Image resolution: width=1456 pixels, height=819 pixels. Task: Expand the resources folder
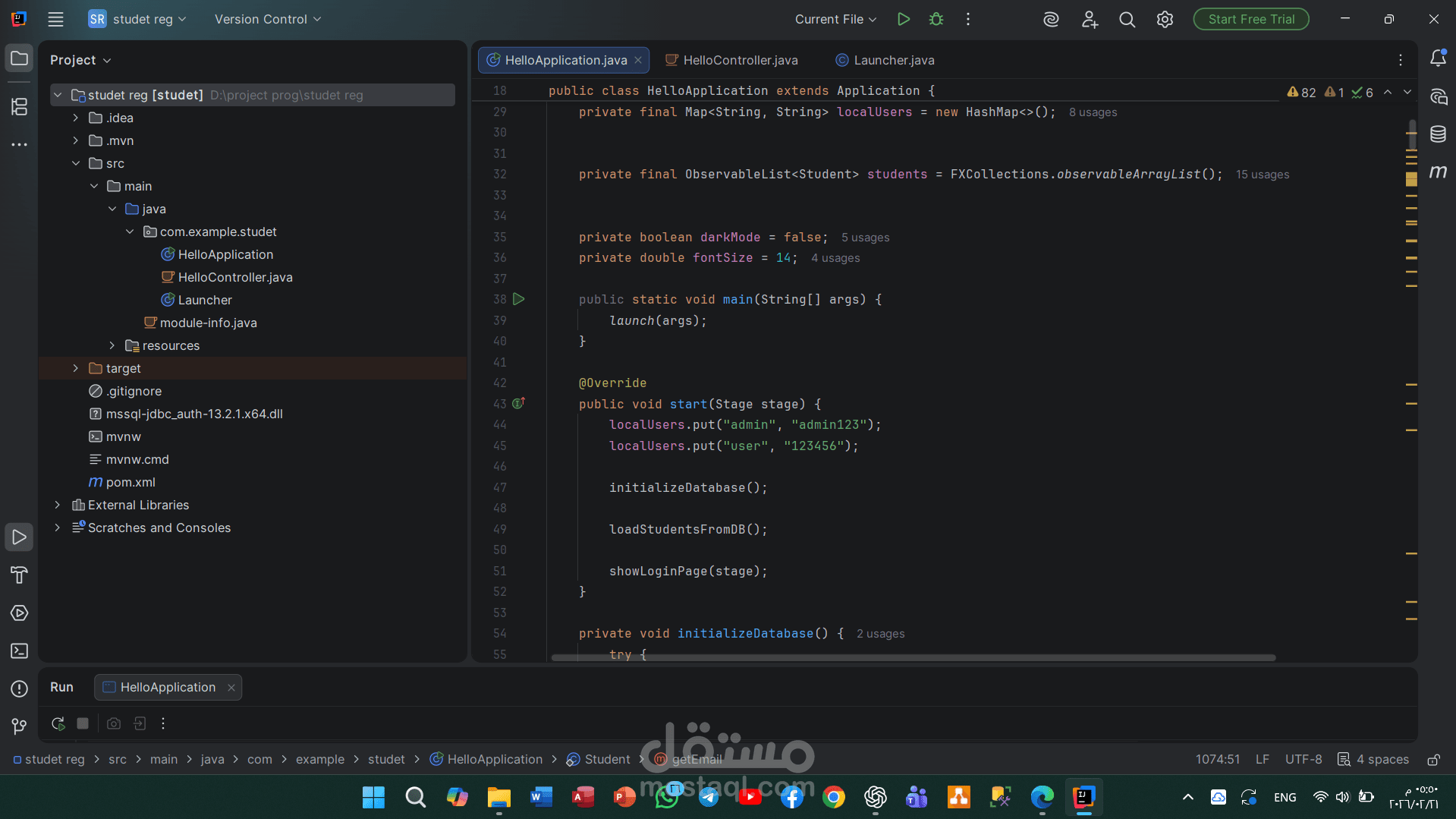tap(112, 345)
